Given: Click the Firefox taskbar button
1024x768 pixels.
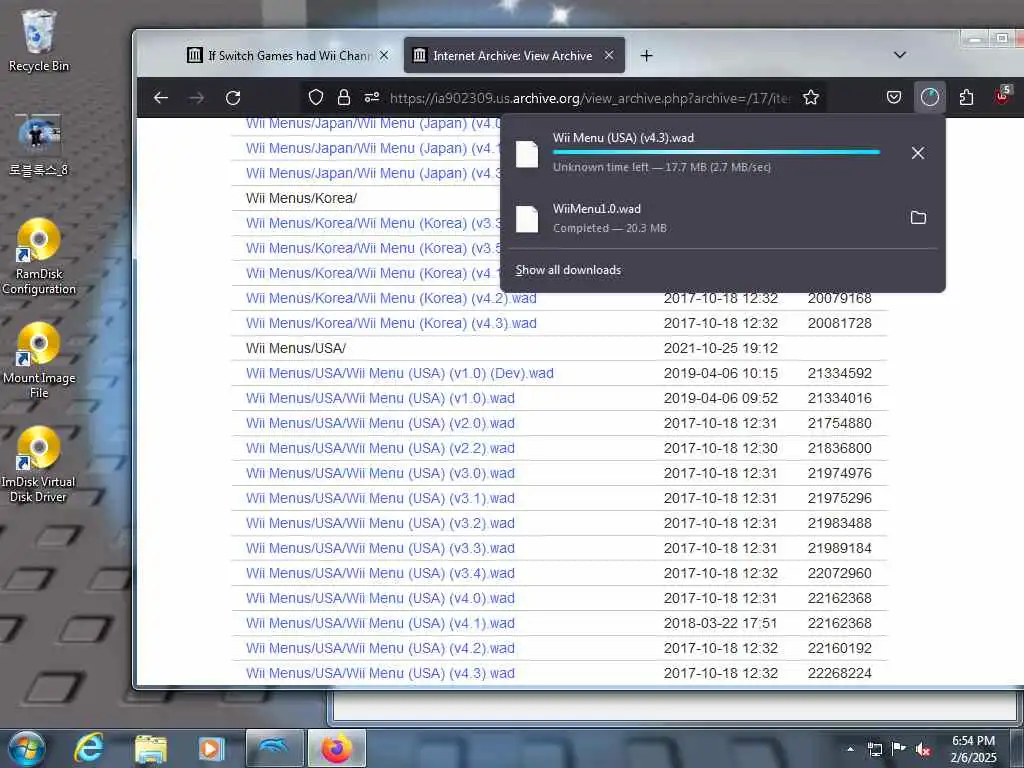Looking at the screenshot, I should (336, 748).
